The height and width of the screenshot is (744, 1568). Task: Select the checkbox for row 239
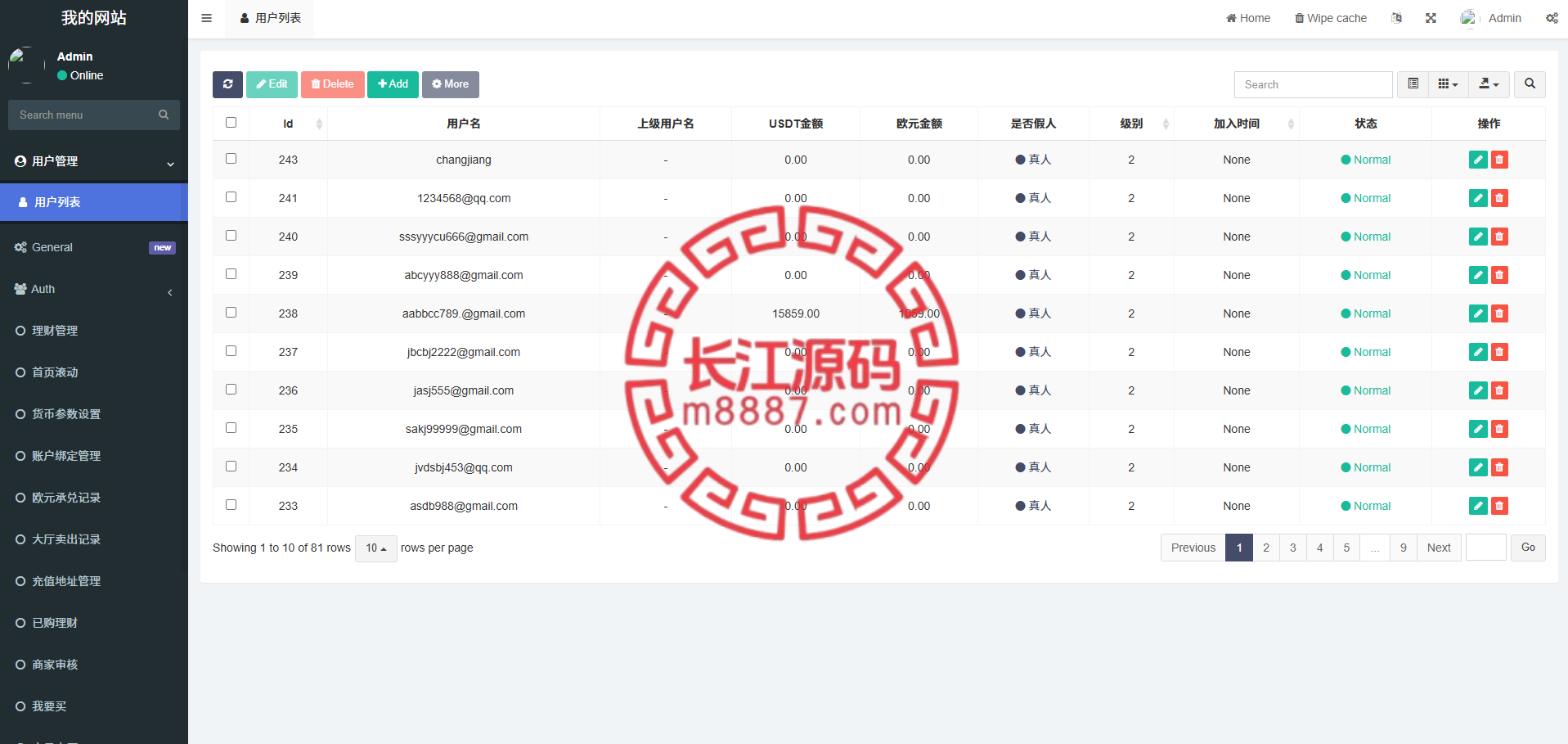(231, 274)
